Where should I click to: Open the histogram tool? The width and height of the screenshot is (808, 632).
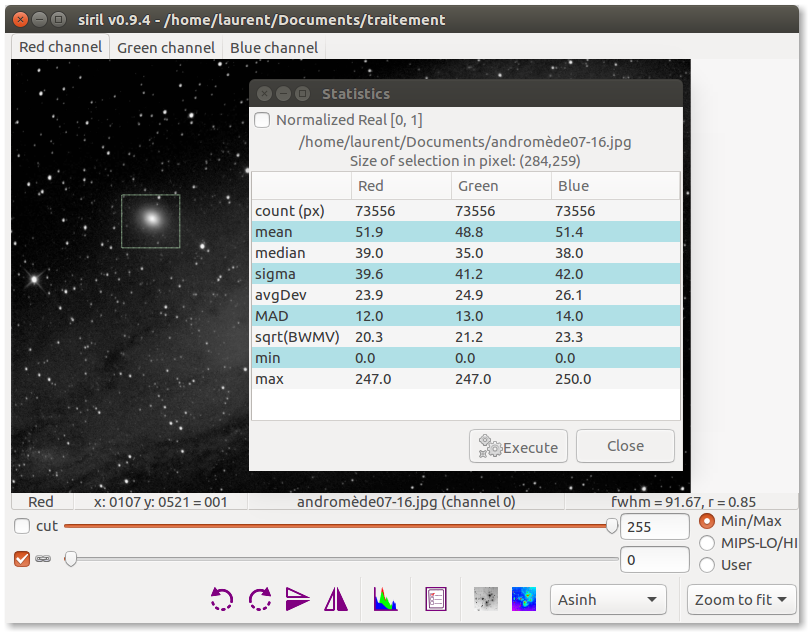click(x=386, y=599)
